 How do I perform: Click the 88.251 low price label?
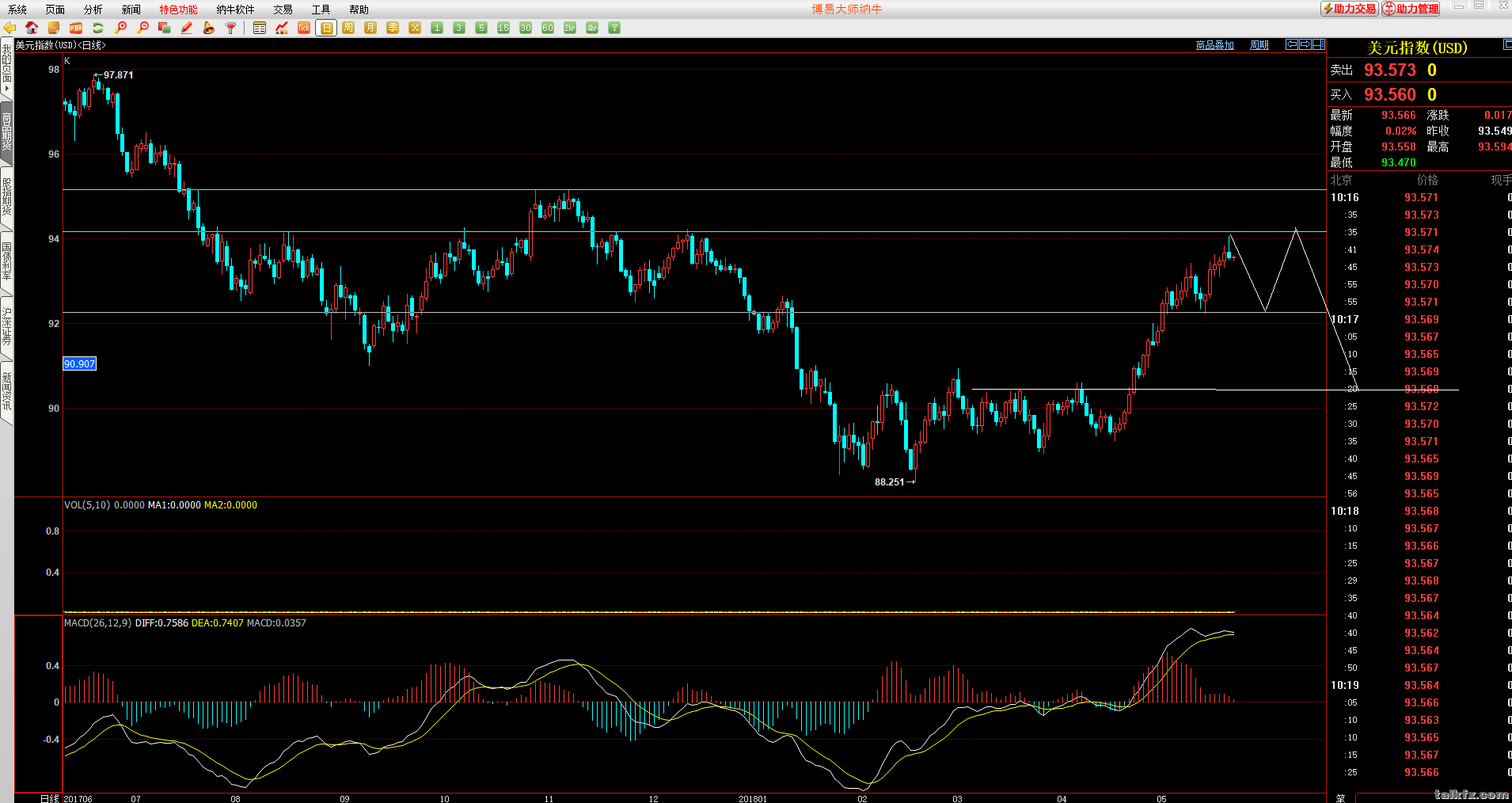point(889,482)
